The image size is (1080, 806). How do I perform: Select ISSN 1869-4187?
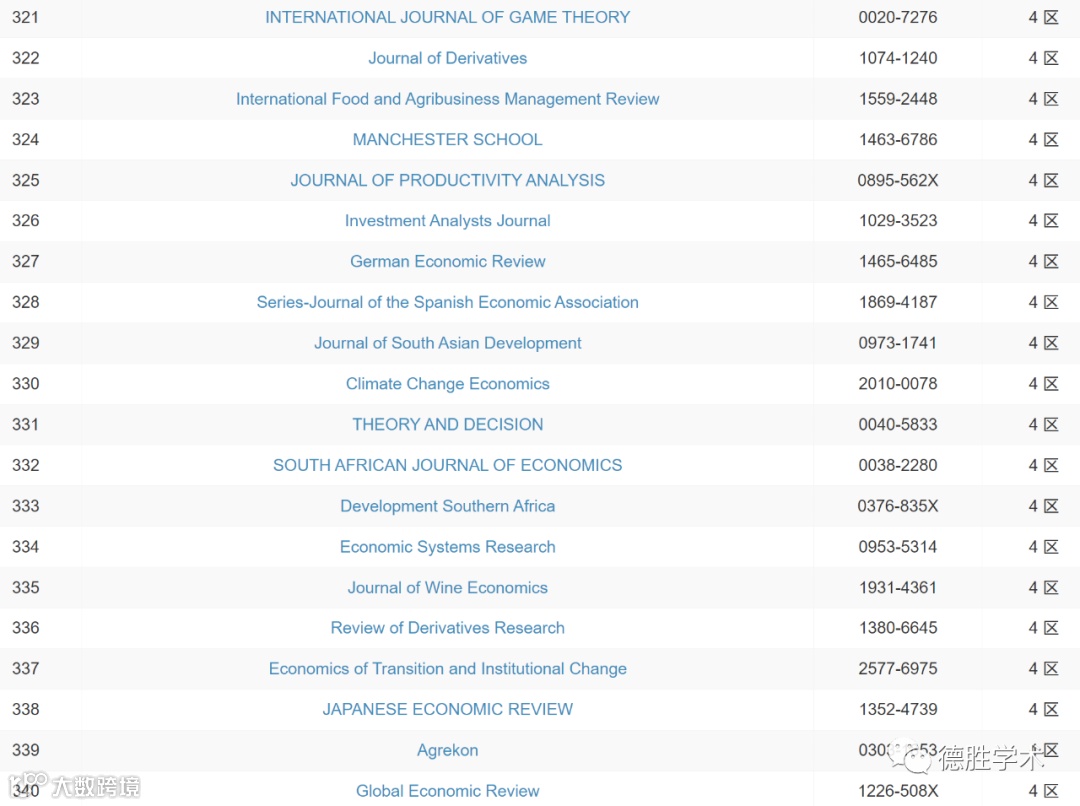point(897,302)
